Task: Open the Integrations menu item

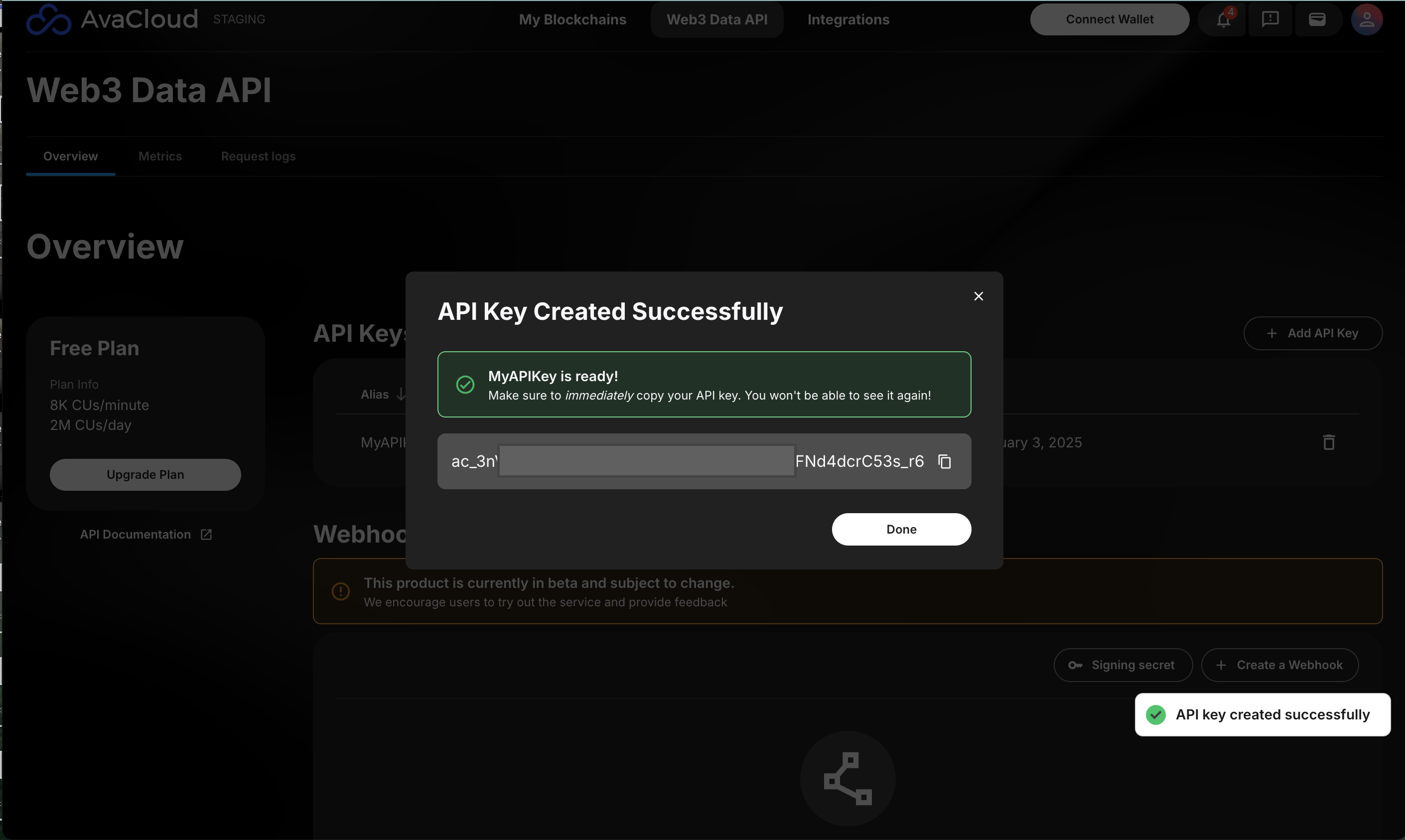Action: pyautogui.click(x=848, y=19)
